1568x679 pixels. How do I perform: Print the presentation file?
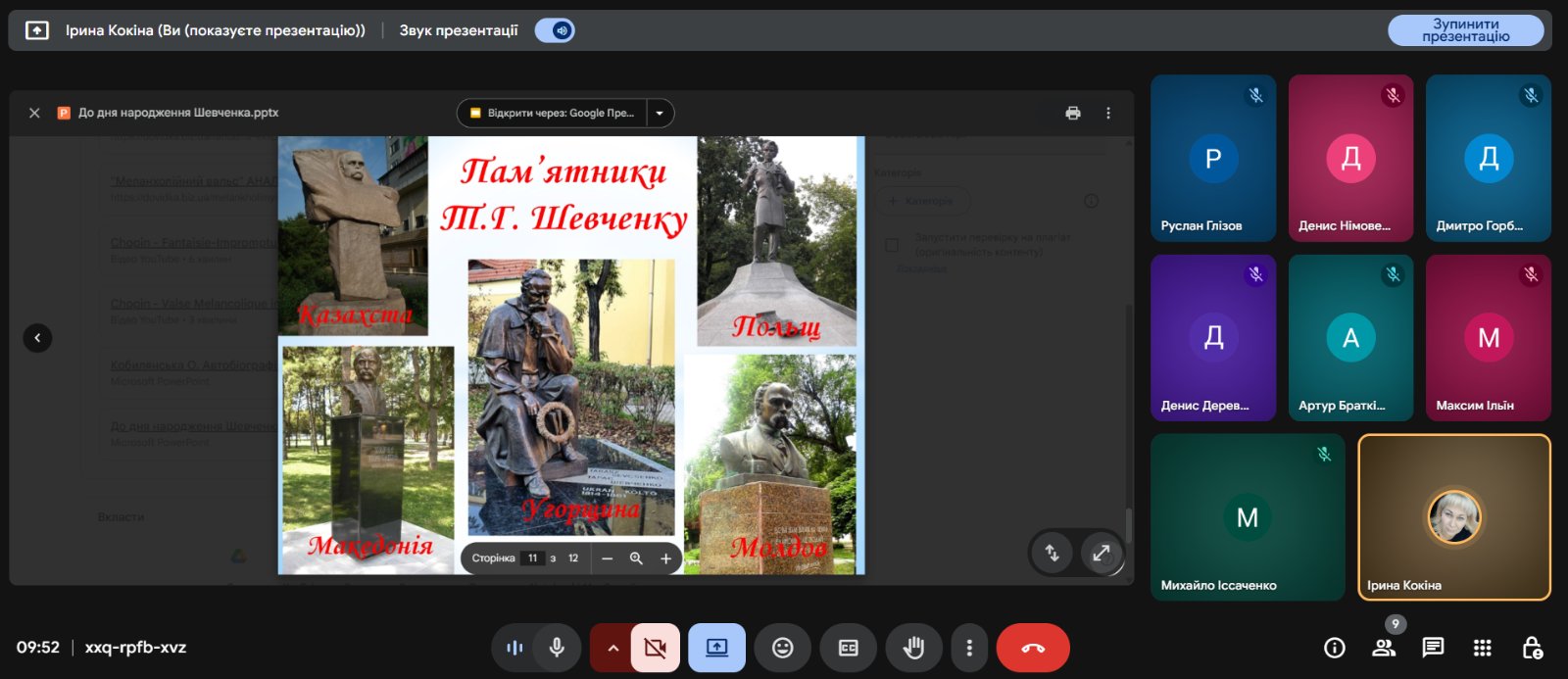1073,113
